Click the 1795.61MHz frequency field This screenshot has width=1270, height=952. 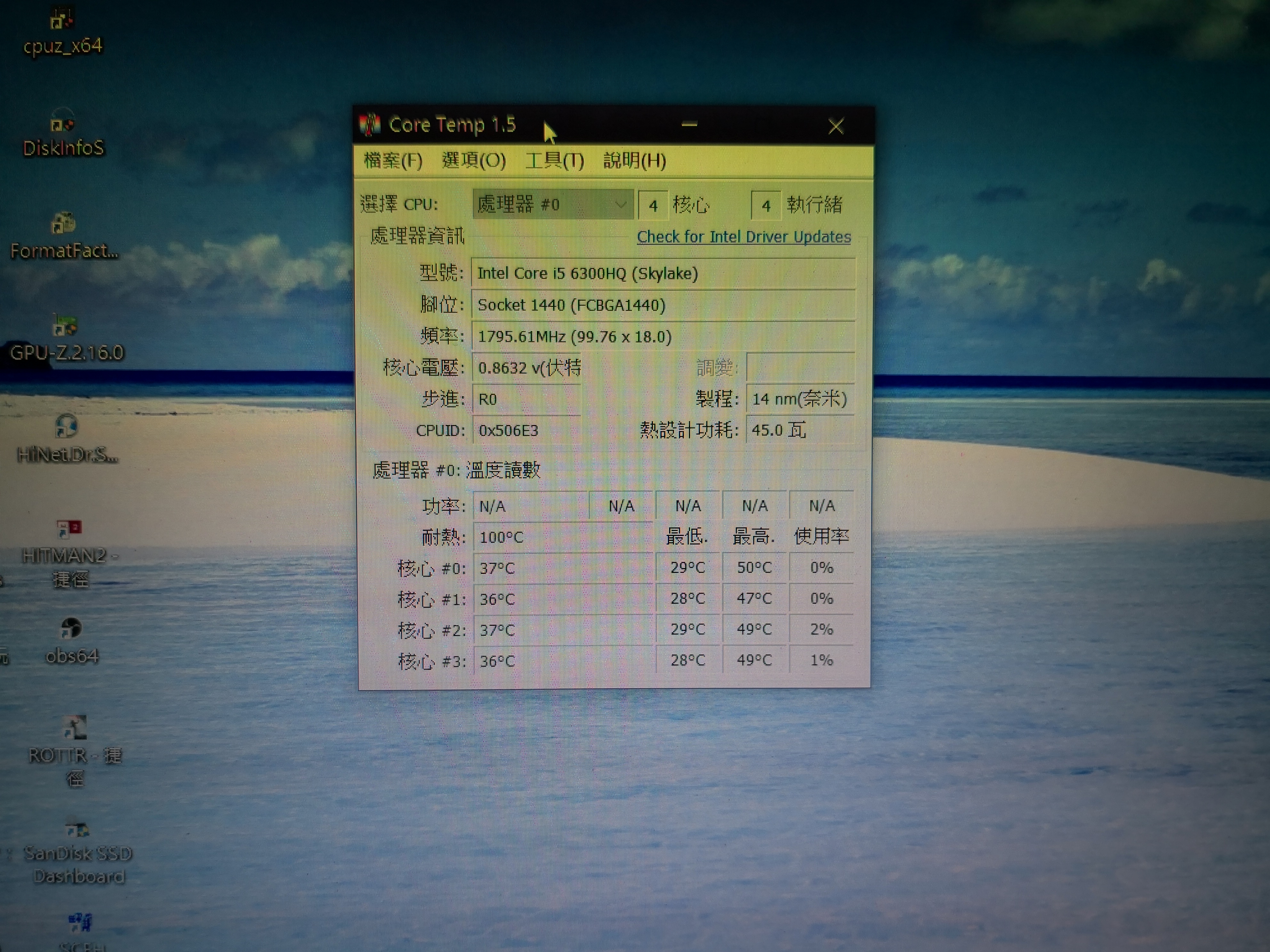pos(663,336)
